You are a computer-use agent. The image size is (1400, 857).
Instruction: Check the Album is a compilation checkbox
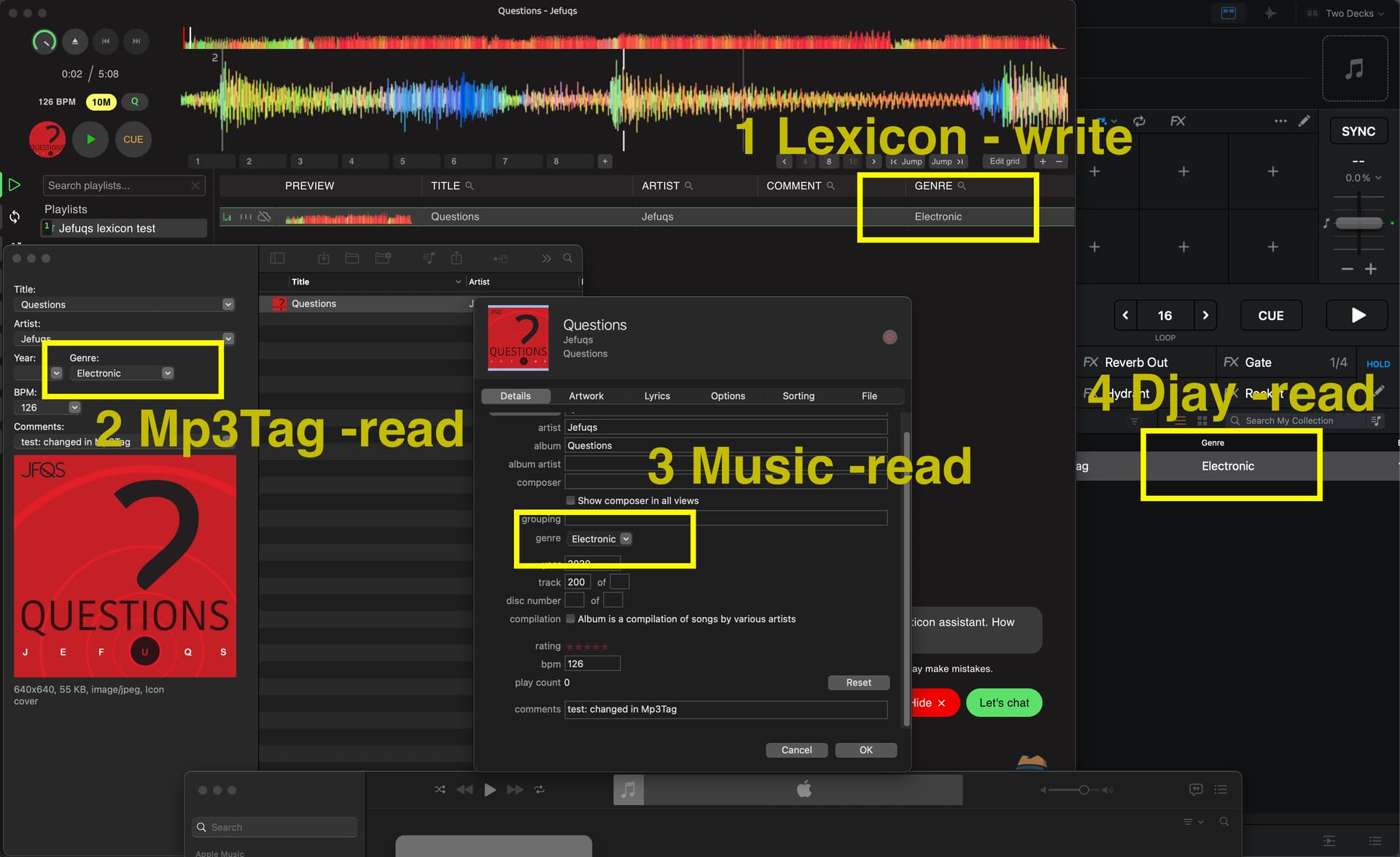(570, 618)
